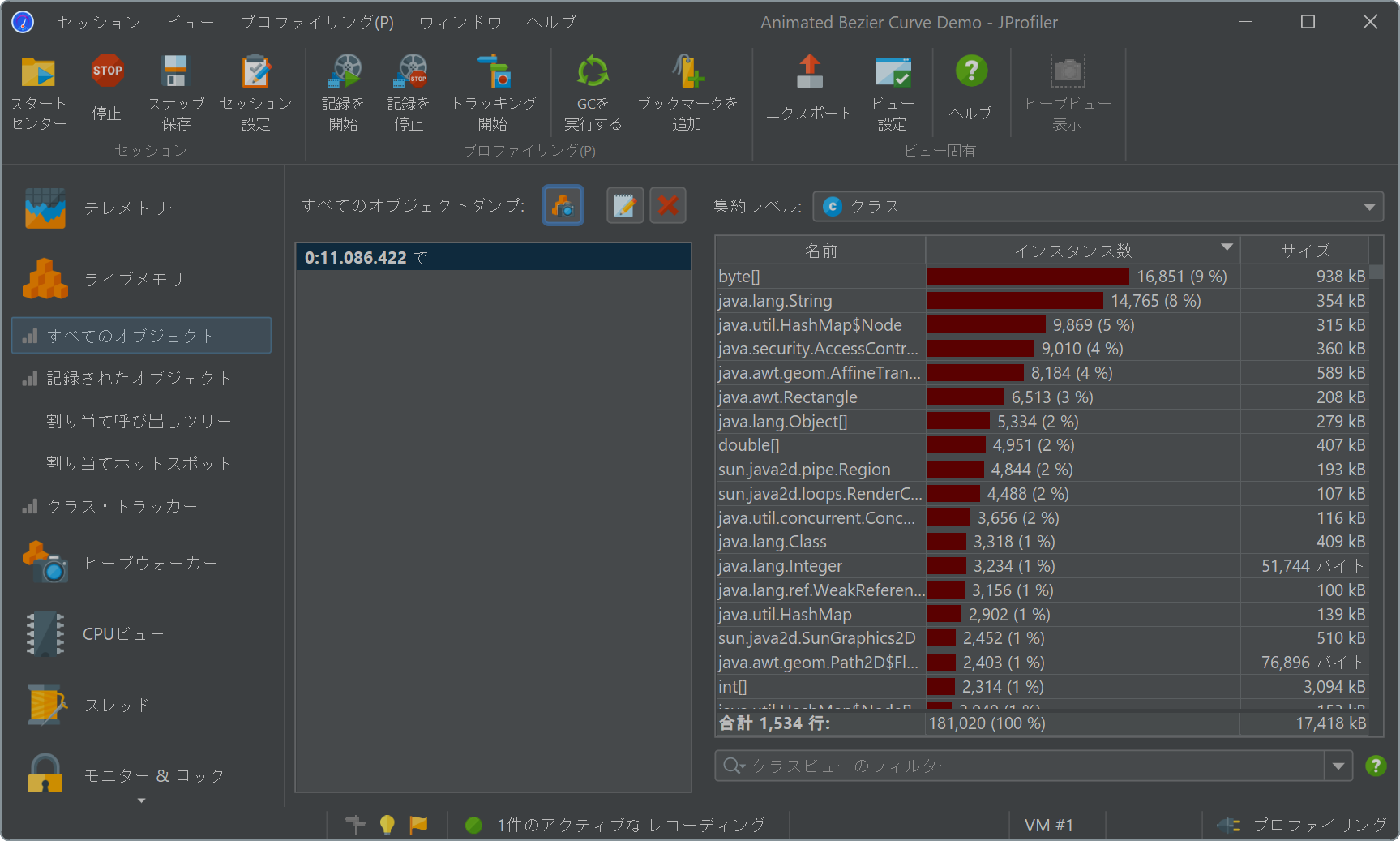Open ビュー設定 in the toolbar
The width and height of the screenshot is (1400, 841).
(x=893, y=92)
